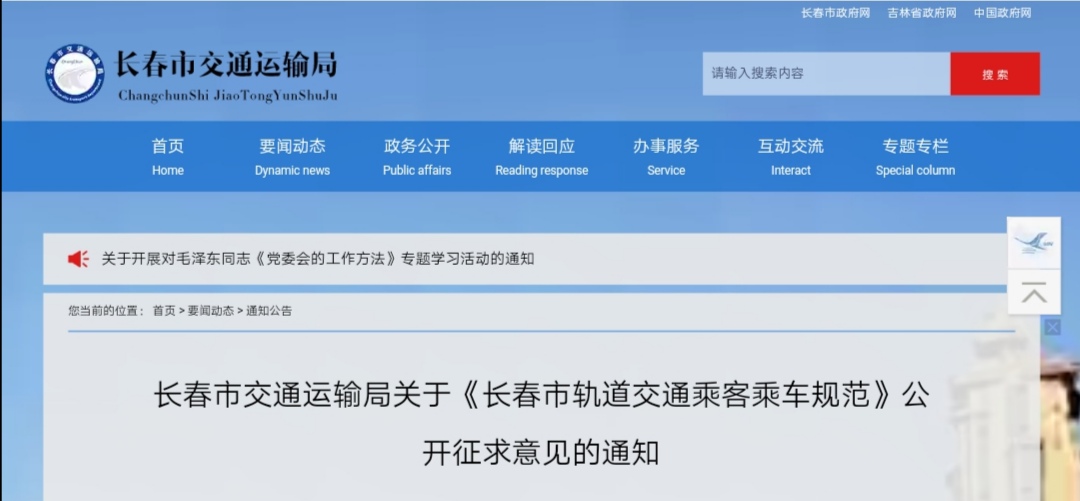The image size is (1080, 501).
Task: Click the search input field
Action: tap(825, 74)
